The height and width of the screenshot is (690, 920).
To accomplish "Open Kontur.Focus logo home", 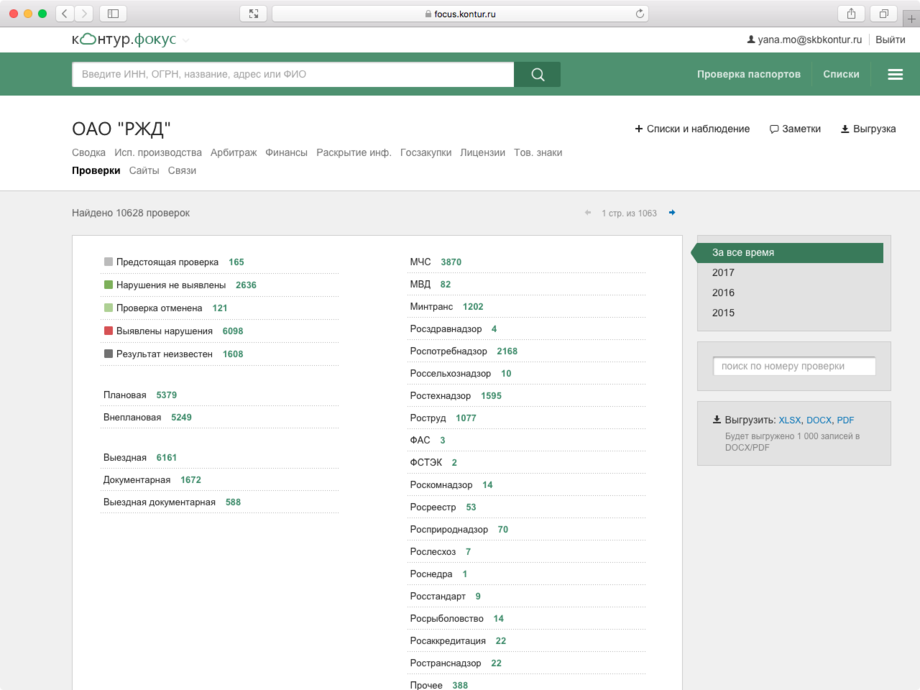I will coord(123,39).
